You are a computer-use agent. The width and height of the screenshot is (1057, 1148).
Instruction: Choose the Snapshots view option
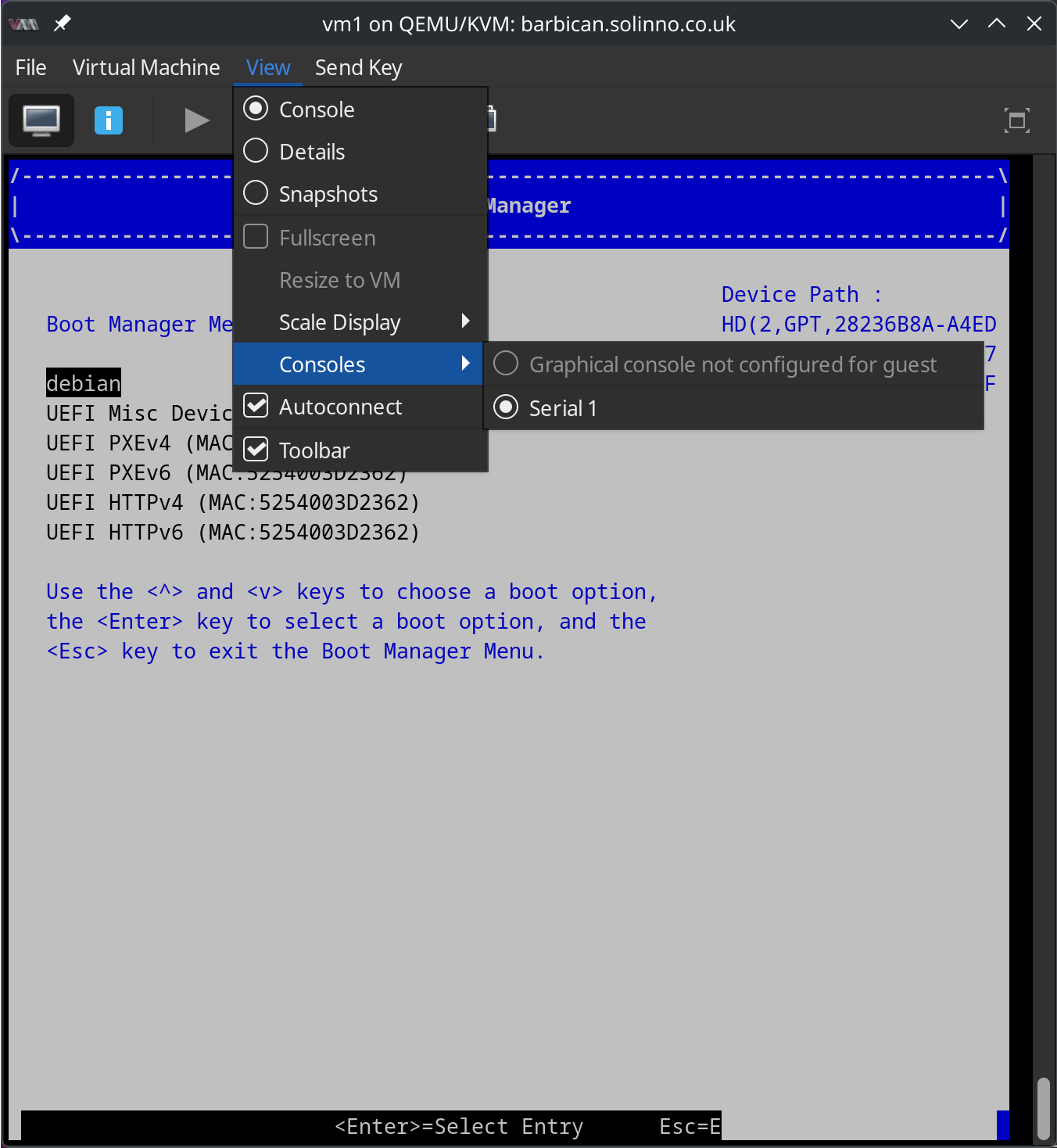click(328, 193)
